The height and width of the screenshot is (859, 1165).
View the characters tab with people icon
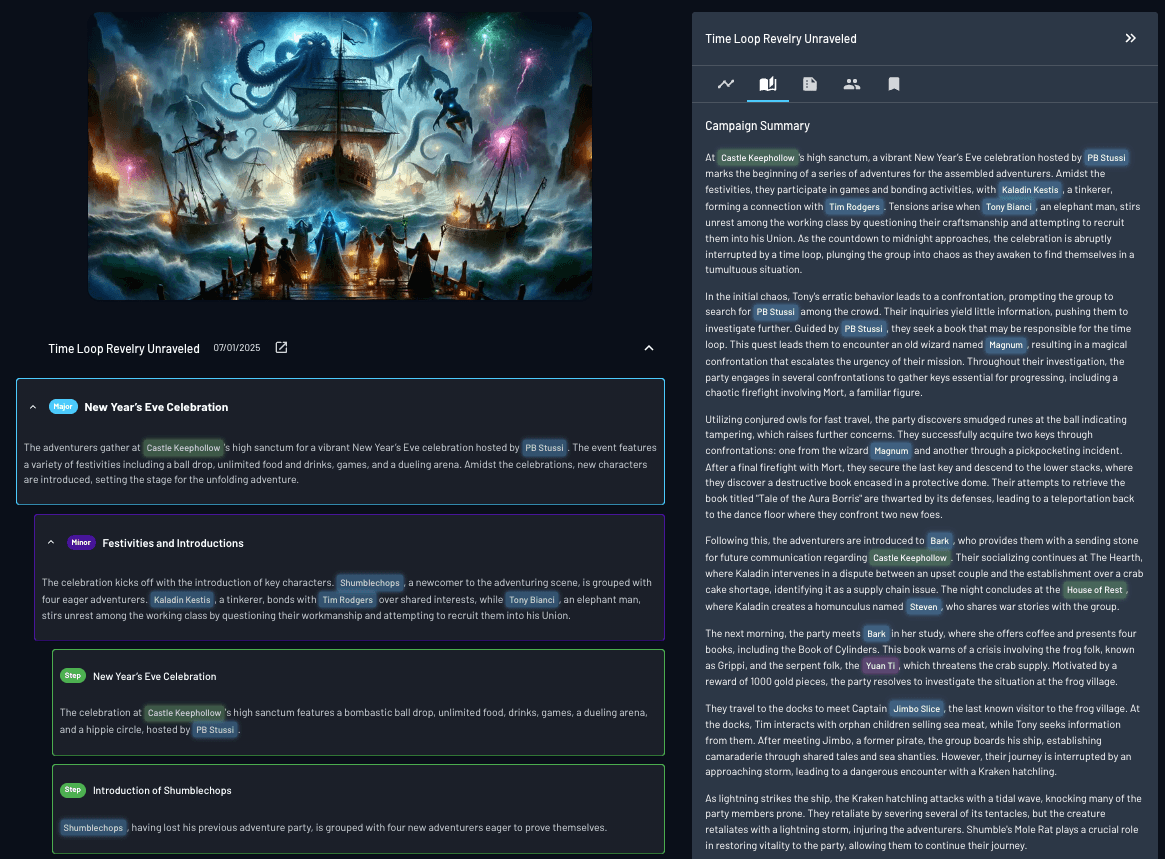[x=852, y=84]
